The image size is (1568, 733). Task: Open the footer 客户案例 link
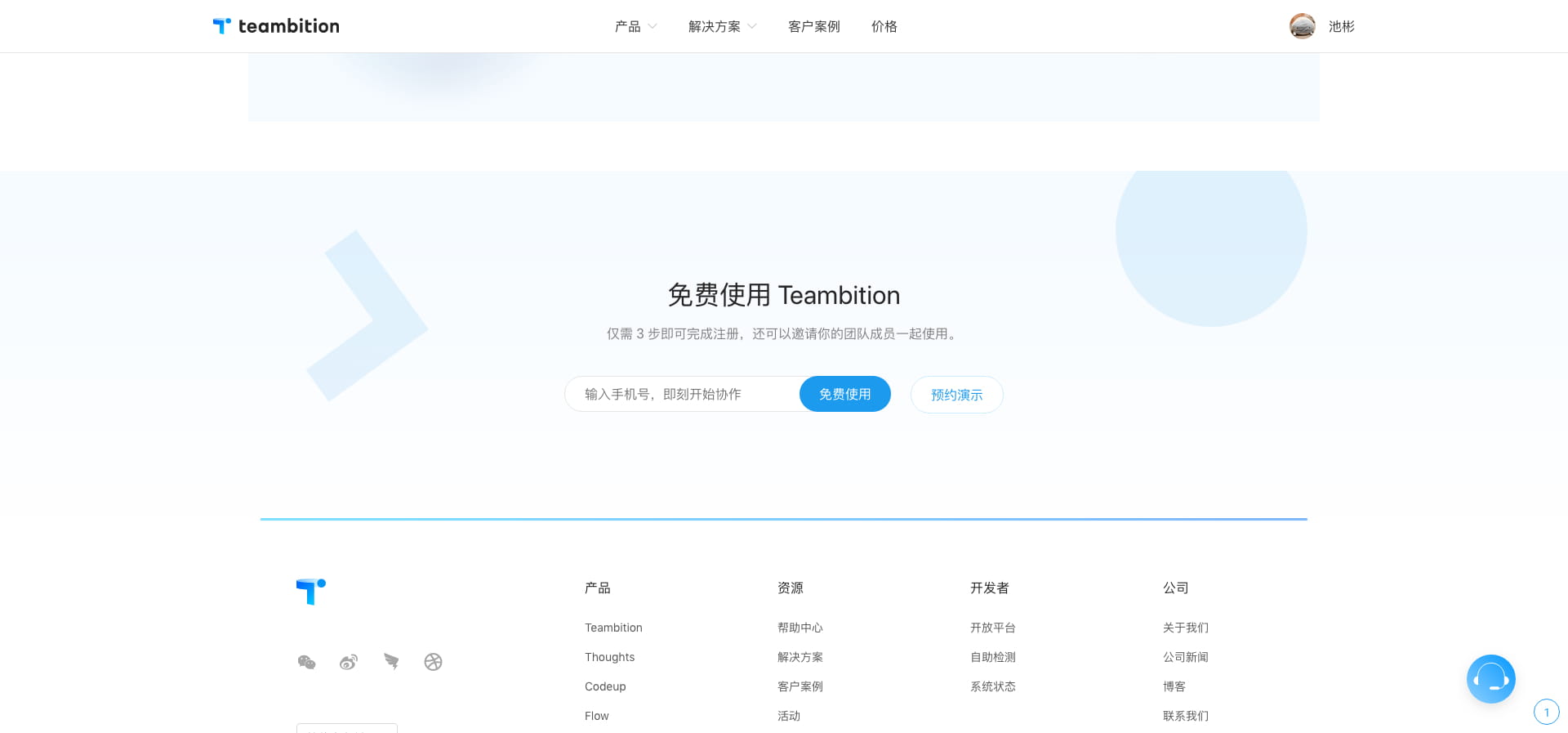[800, 686]
